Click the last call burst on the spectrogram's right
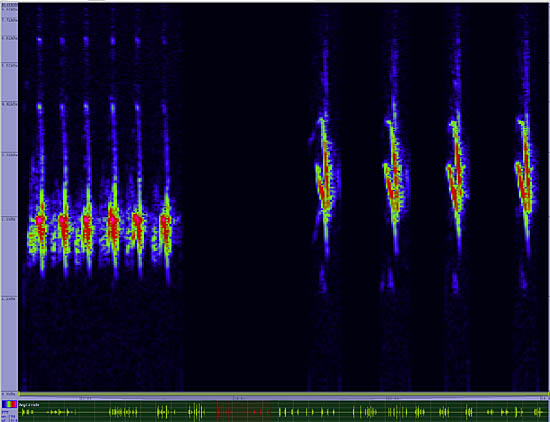 (525, 182)
